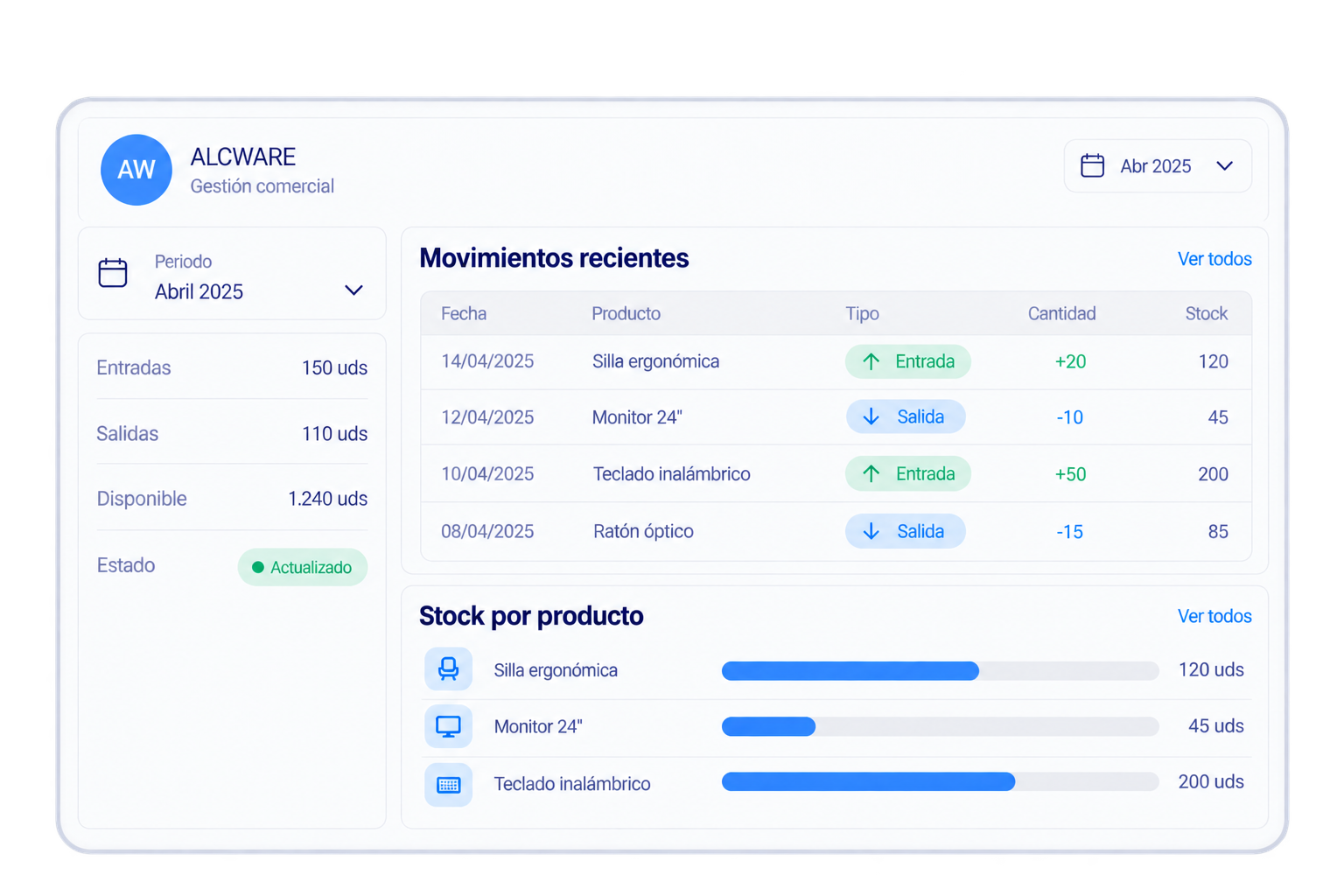The height and width of the screenshot is (896, 1344).
Task: Select the date 14/04/2025 cell
Action: pos(487,361)
